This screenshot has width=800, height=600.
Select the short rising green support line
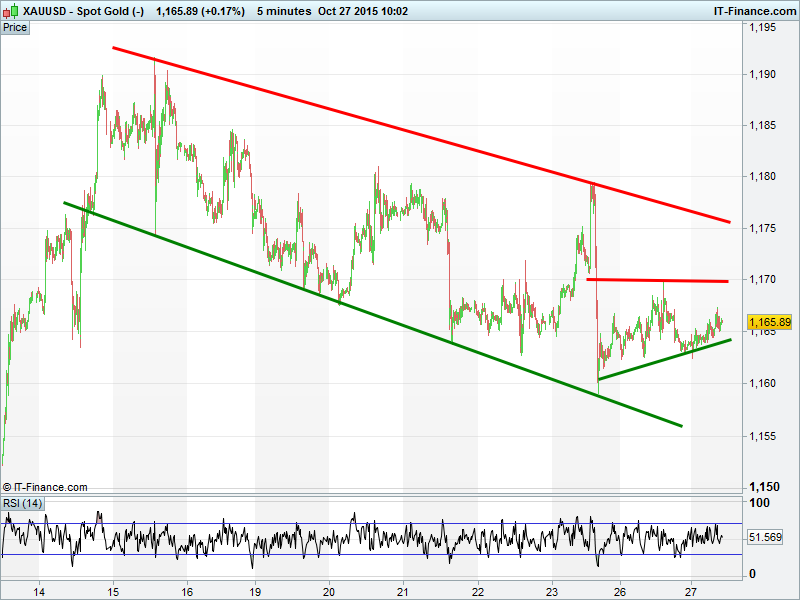pyautogui.click(x=665, y=359)
